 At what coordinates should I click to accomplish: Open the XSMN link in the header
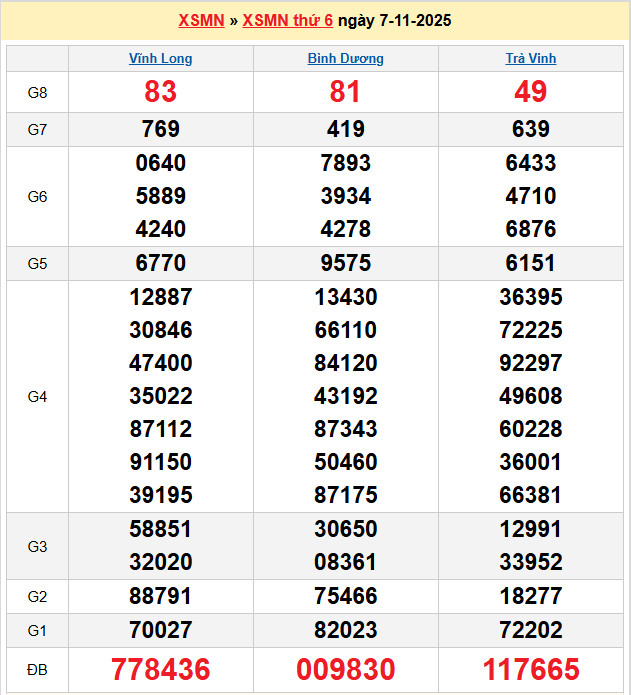pos(201,20)
